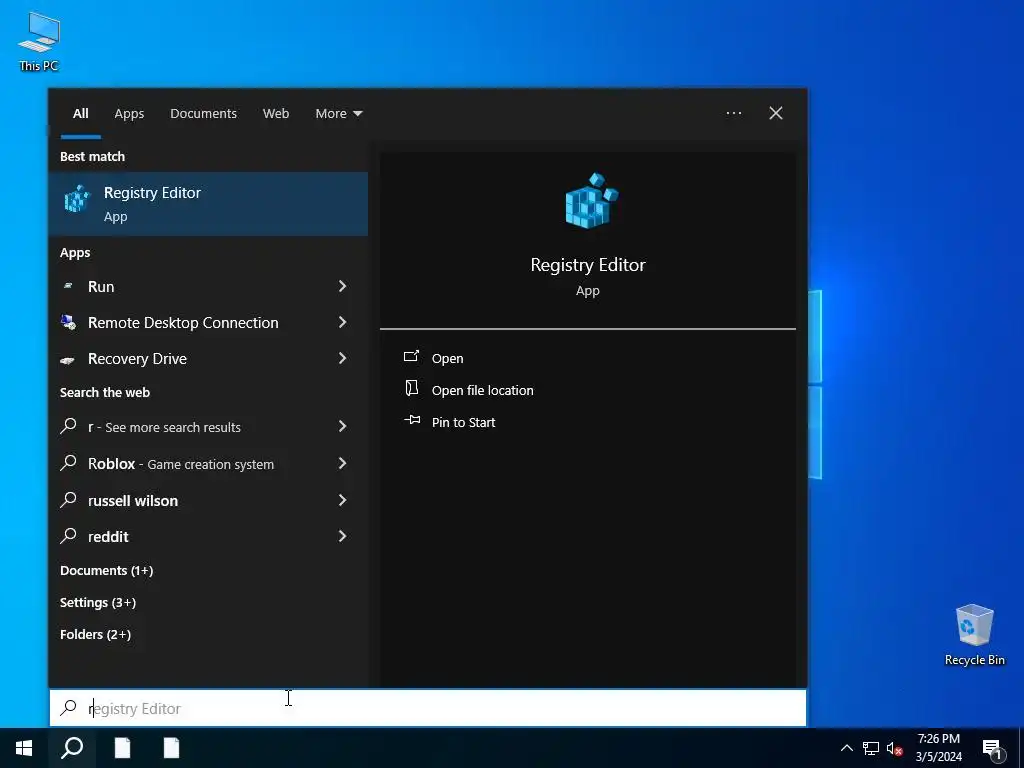Choose Pin to Start

click(464, 423)
